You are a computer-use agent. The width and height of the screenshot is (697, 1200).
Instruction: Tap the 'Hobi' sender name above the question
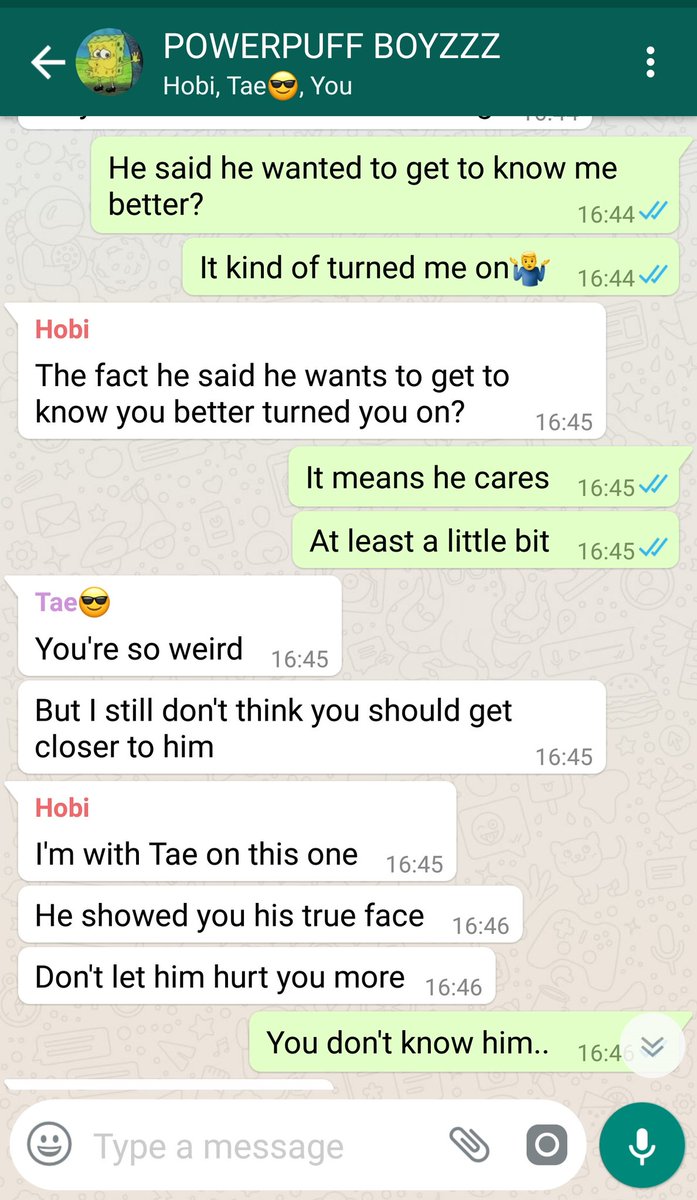(x=62, y=328)
